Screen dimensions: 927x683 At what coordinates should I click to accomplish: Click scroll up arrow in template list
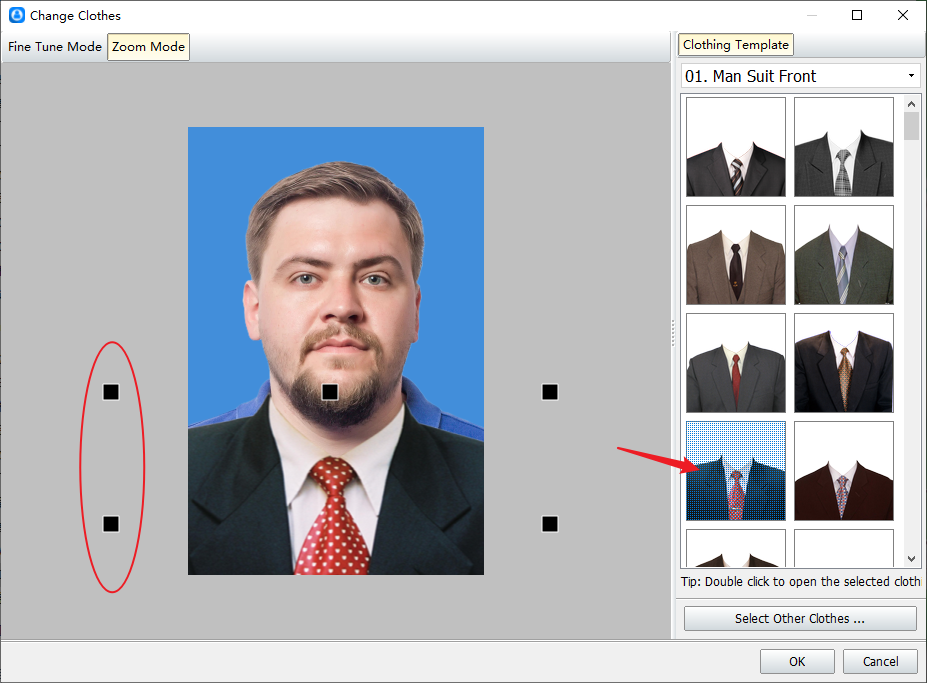(911, 104)
